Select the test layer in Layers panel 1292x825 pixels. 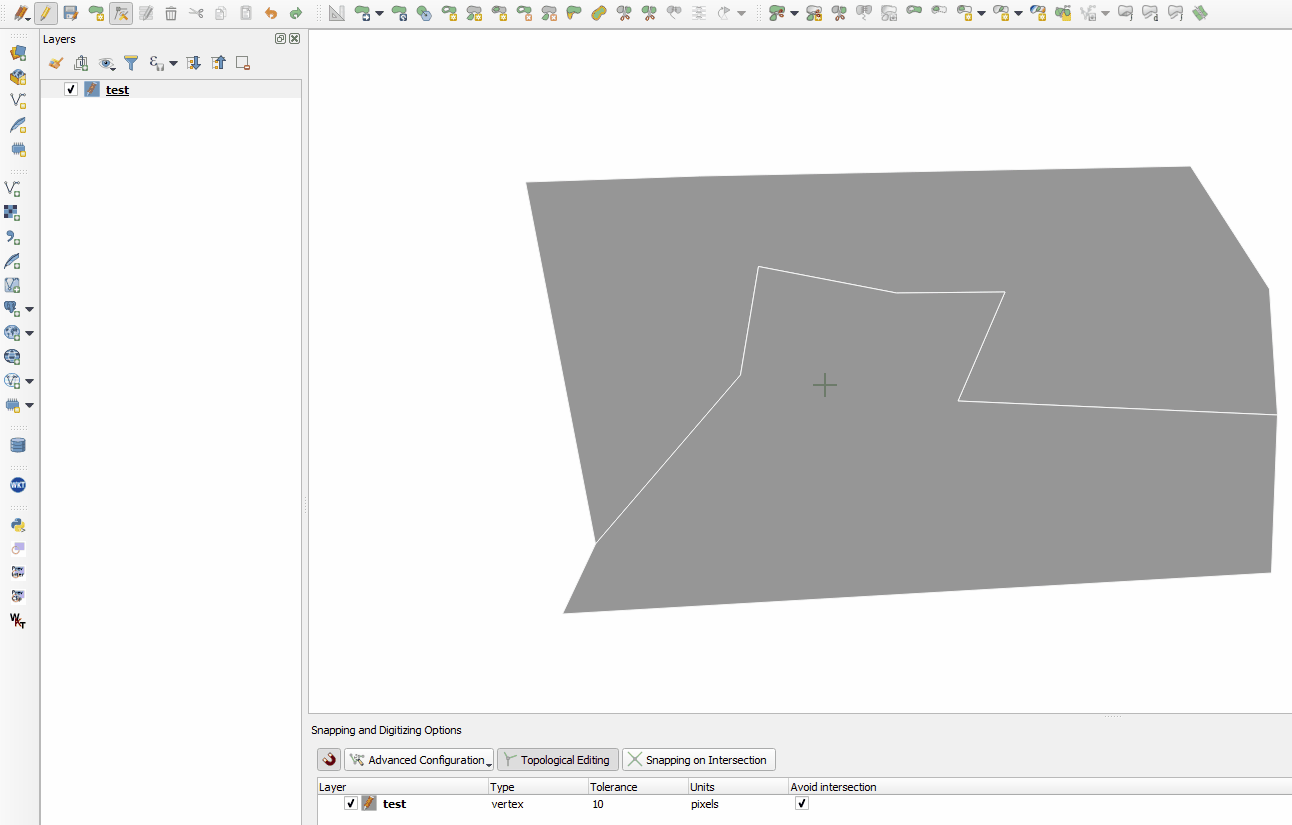click(x=117, y=90)
